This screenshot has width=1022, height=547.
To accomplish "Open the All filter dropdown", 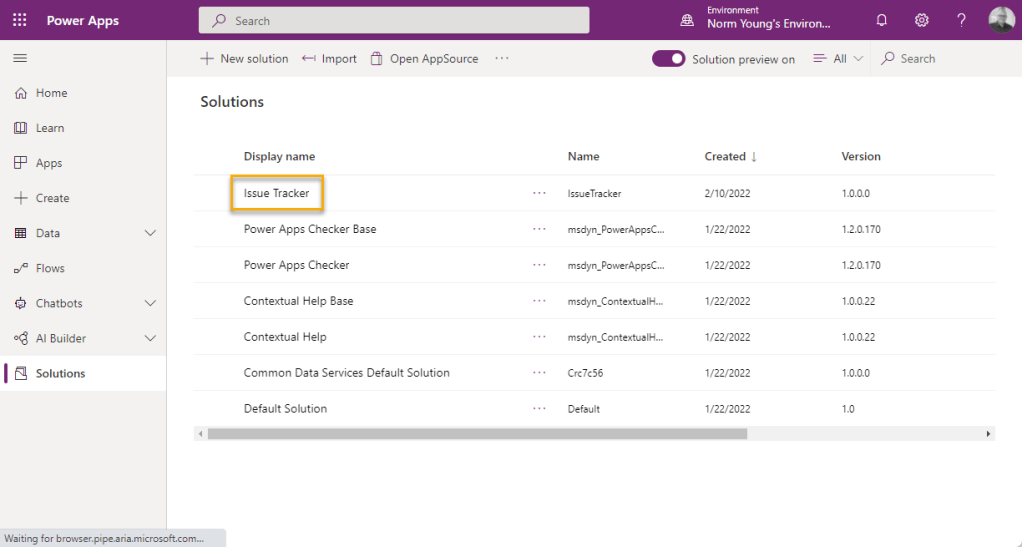I will 838,59.
